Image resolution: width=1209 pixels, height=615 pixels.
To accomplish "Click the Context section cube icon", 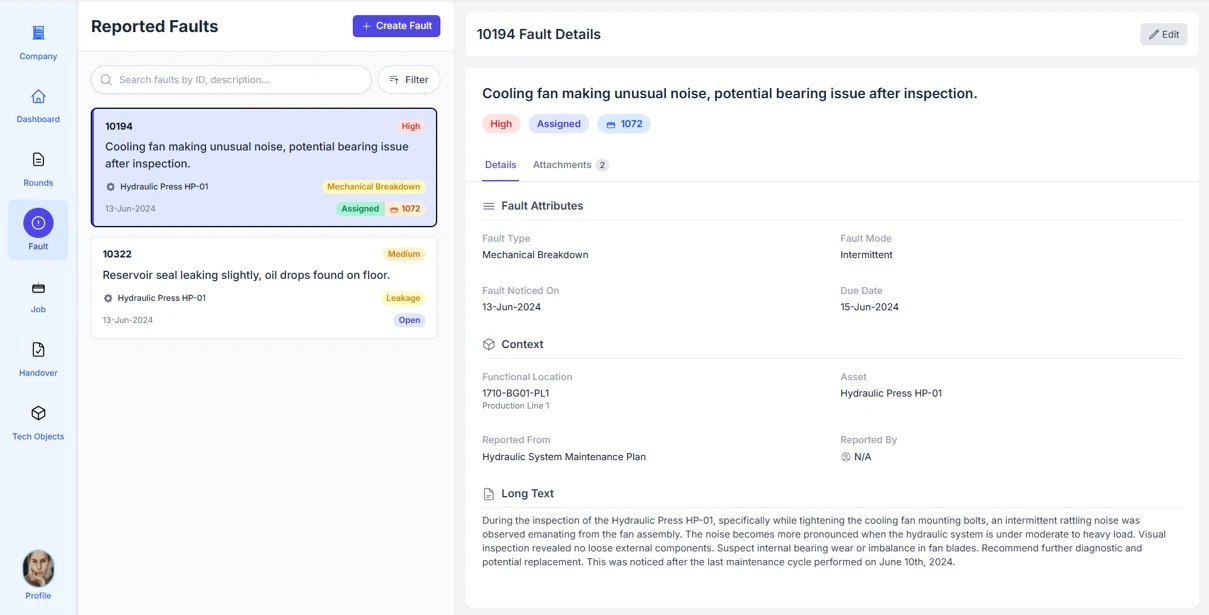I will tap(489, 344).
